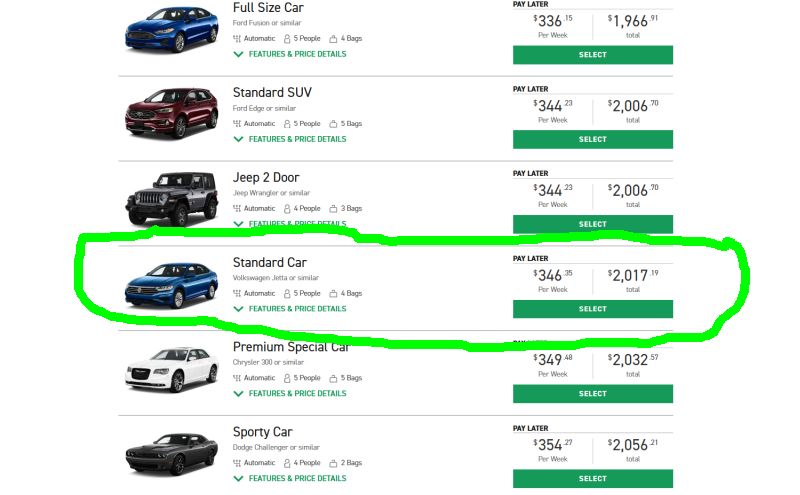The image size is (800, 495).
Task: Expand Features & Price Details for Premium Special Car
Action: click(x=297, y=393)
